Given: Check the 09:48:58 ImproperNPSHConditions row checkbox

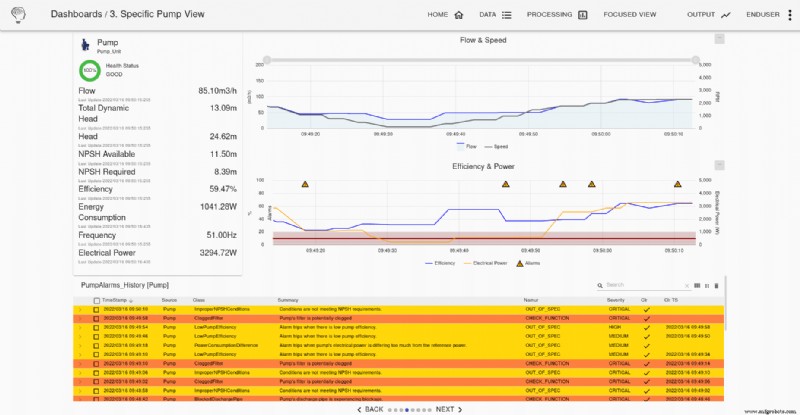Looking at the screenshot, I should click(x=96, y=390).
